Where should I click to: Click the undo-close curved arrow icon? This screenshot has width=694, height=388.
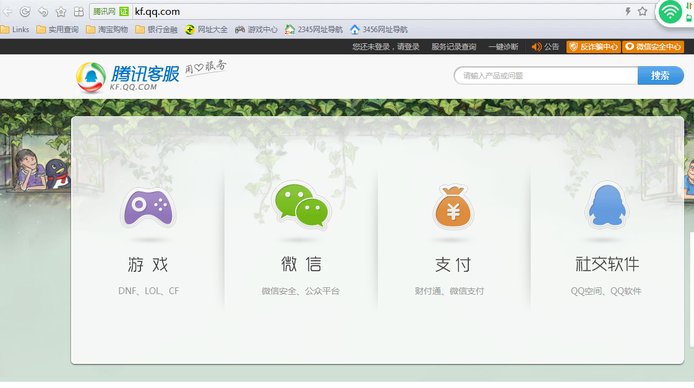(x=43, y=12)
